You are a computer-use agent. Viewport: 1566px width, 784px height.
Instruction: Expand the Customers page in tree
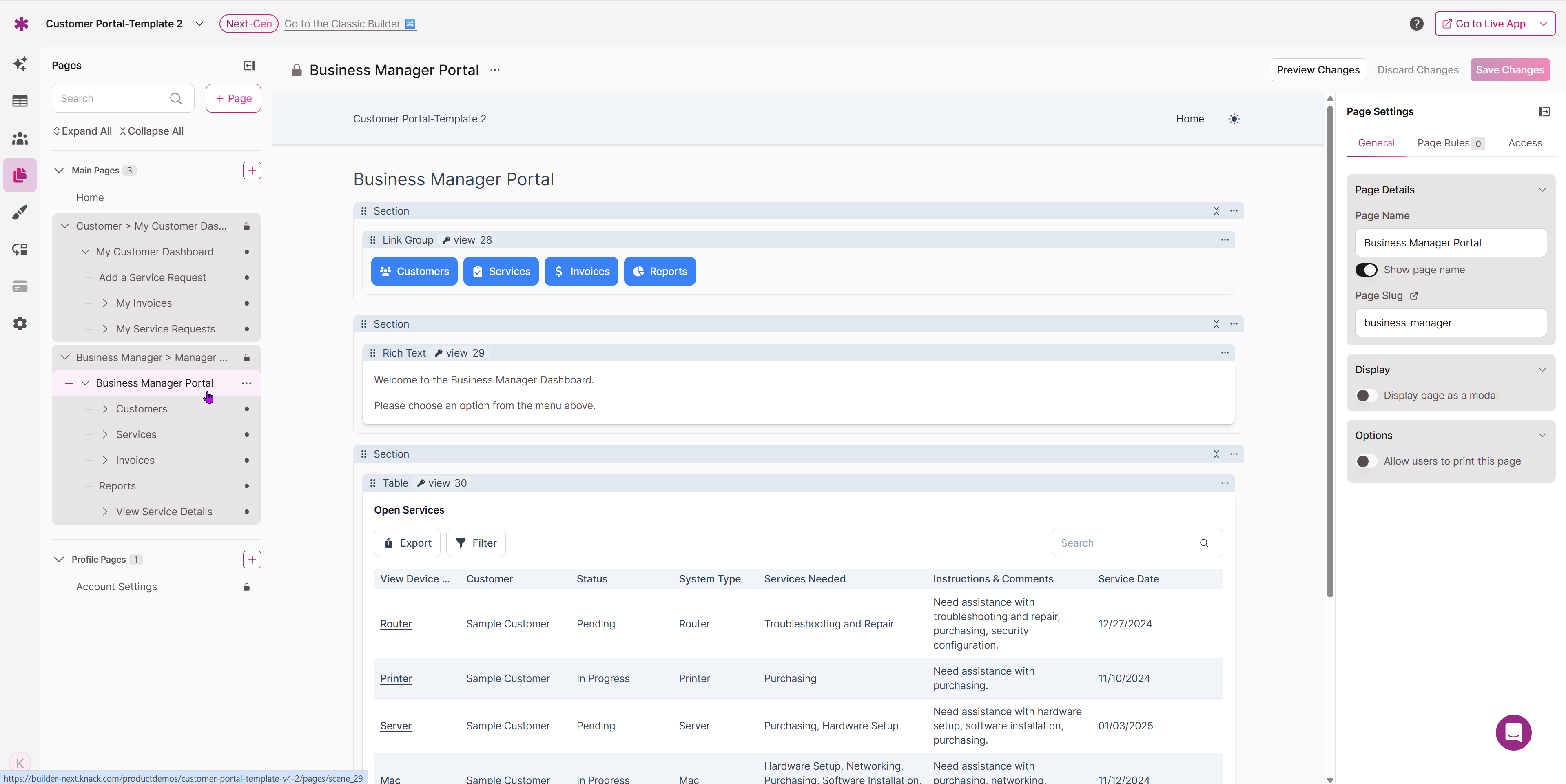(x=105, y=409)
